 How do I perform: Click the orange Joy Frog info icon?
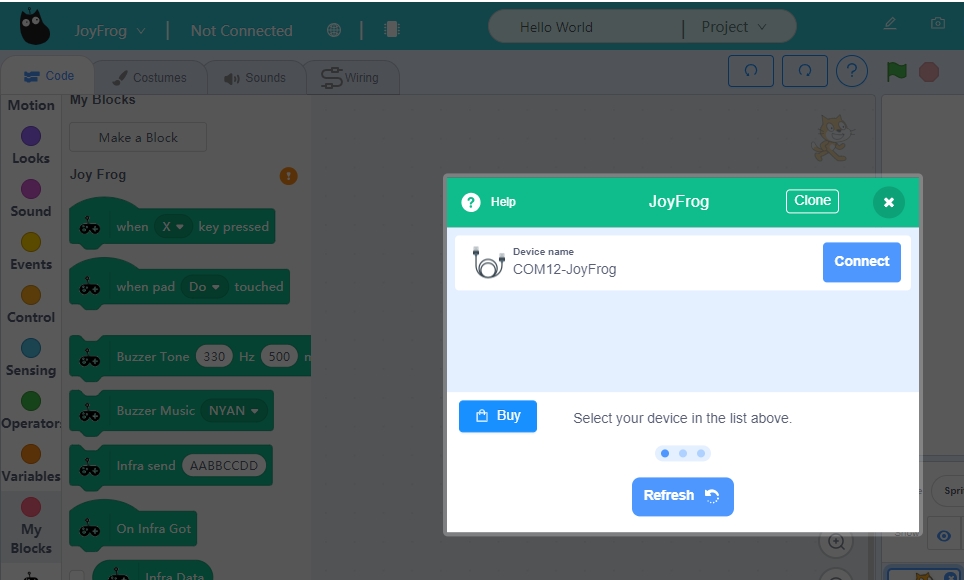pos(288,176)
